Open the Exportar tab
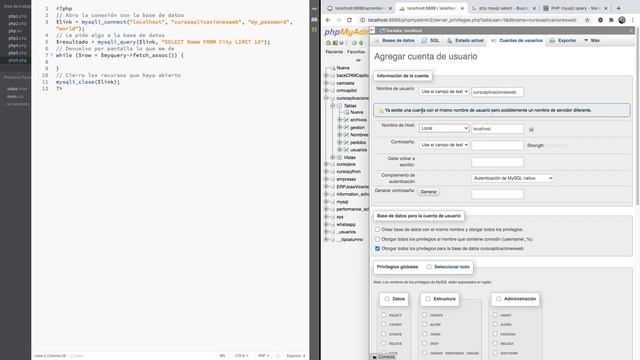Screen dimensions: 640x360 [x=563, y=40]
